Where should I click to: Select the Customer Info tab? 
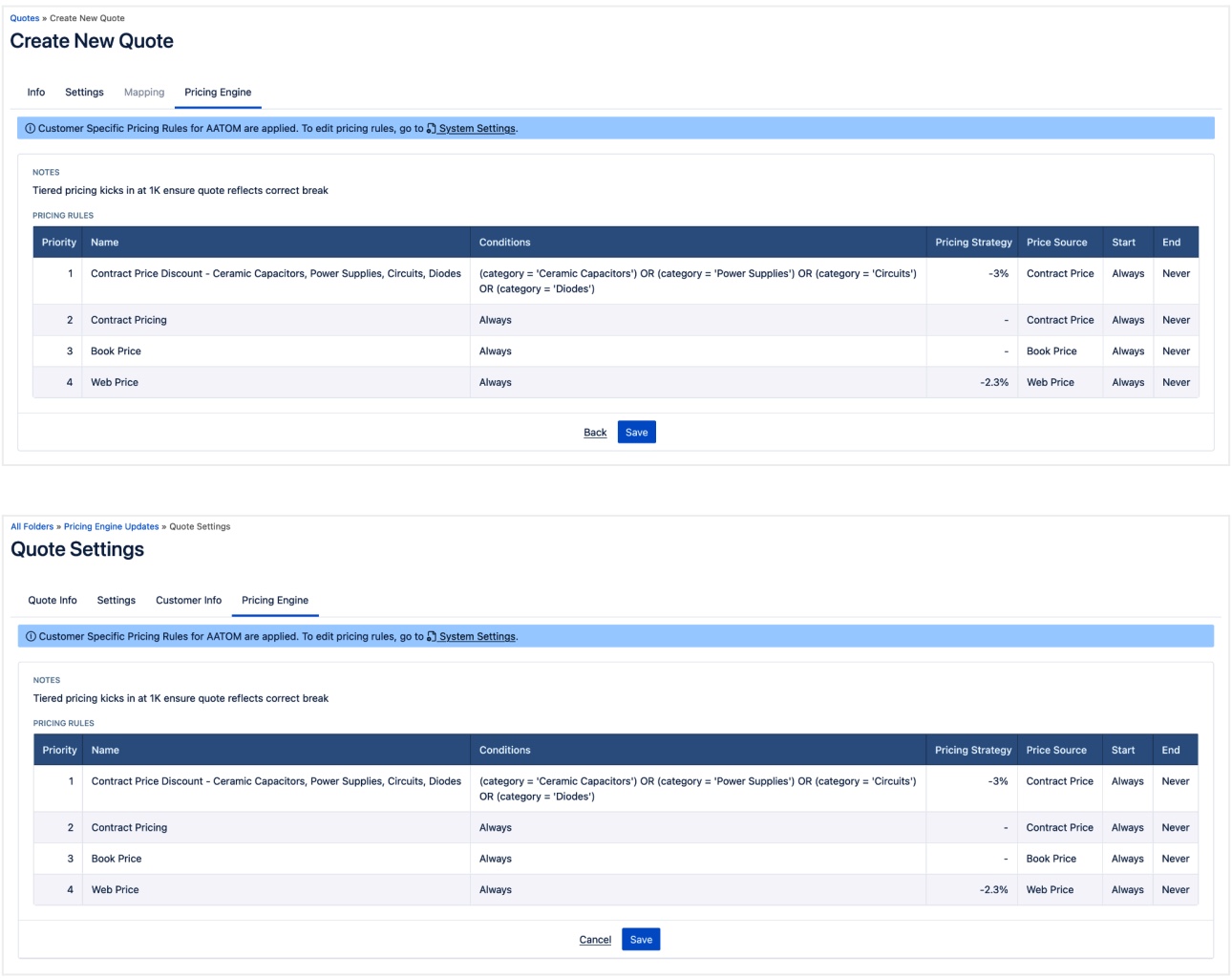coord(188,601)
